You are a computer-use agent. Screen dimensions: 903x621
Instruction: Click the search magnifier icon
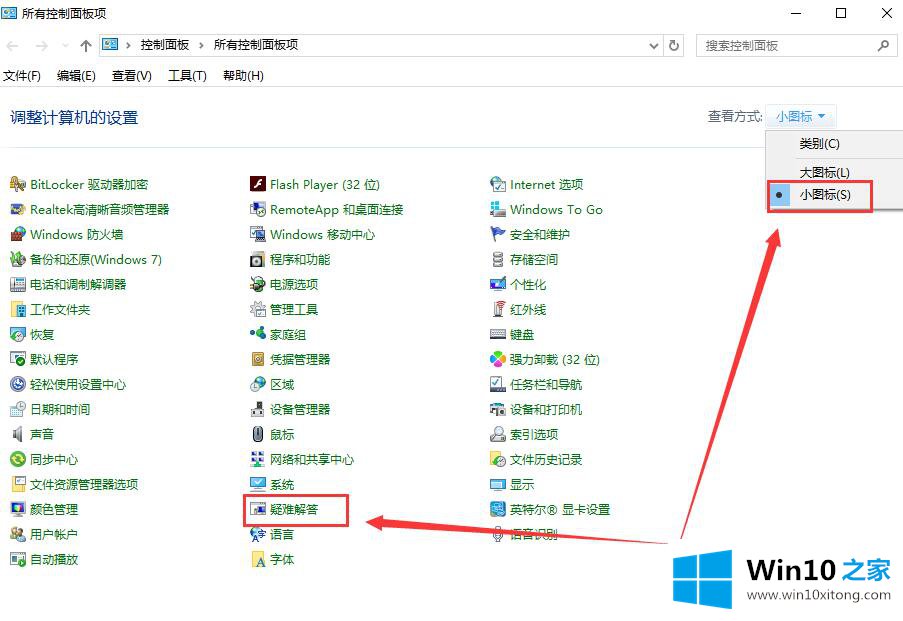click(883, 46)
